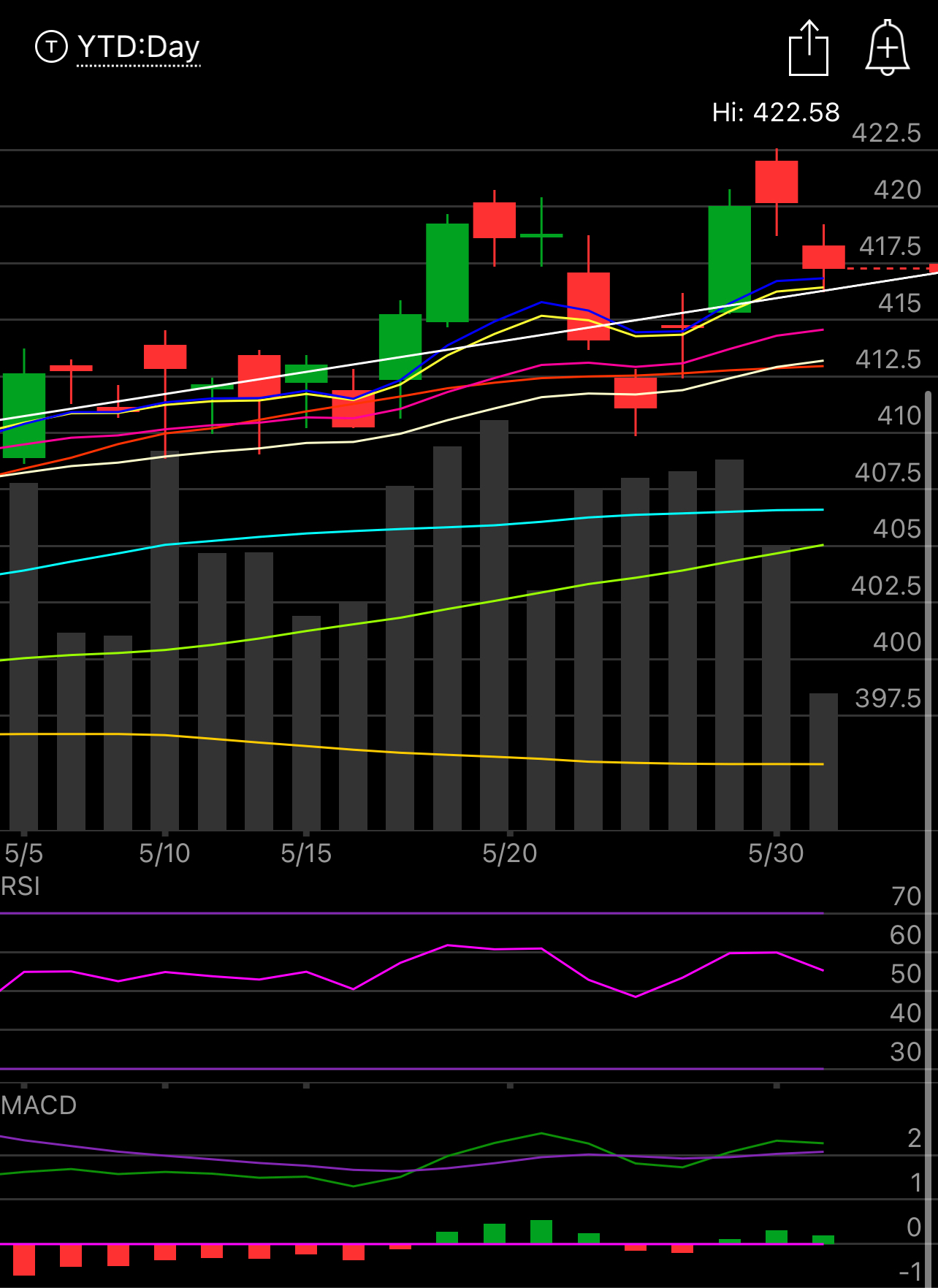Tap the 405 price axis label
The image size is (938, 1288).
(897, 529)
